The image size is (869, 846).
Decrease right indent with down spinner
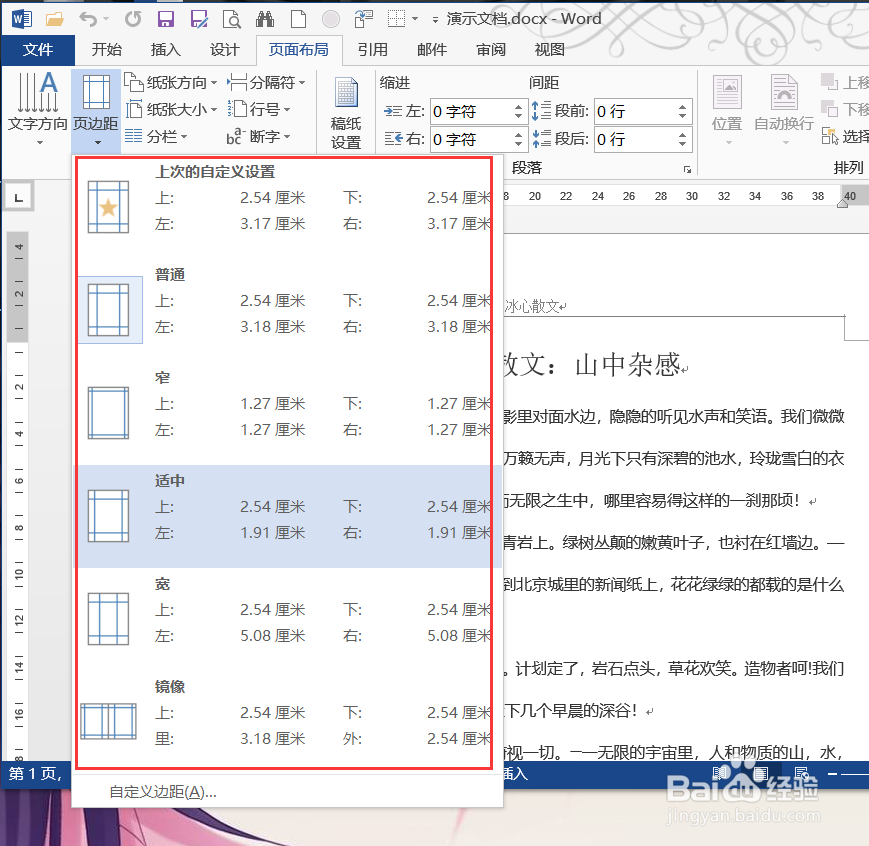[x=518, y=145]
